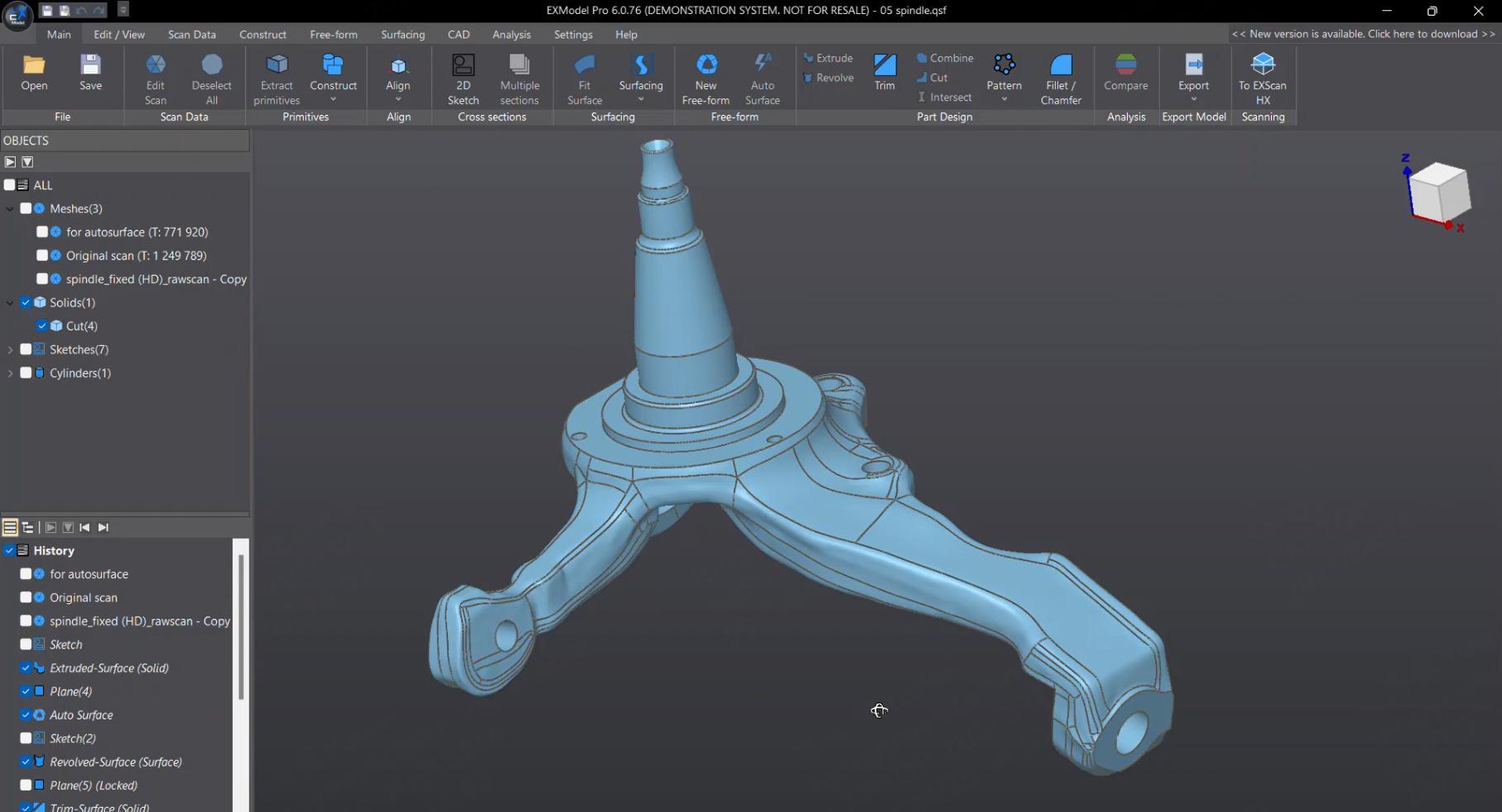Run the Auto Surface tool
The image size is (1502, 812).
(x=762, y=77)
